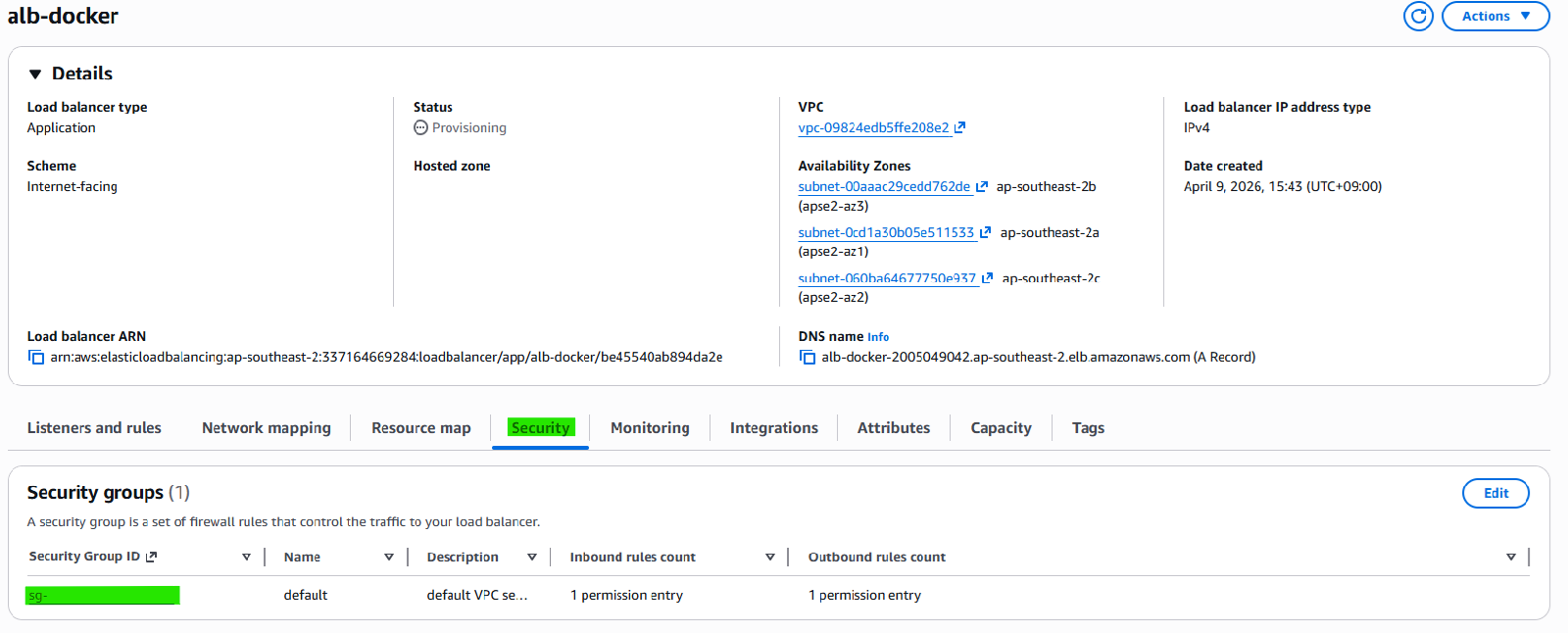Sort by the Name column arrow
This screenshot has width=1568, height=633.
point(389,557)
